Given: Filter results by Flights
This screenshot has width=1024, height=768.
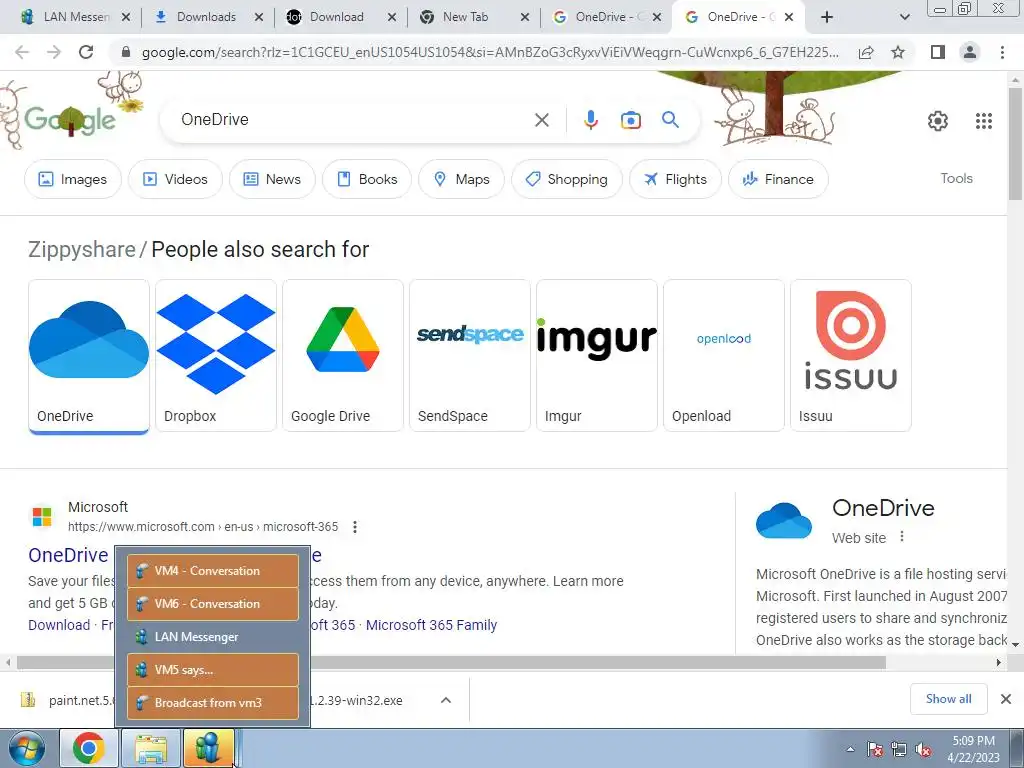Looking at the screenshot, I should tap(675, 179).
